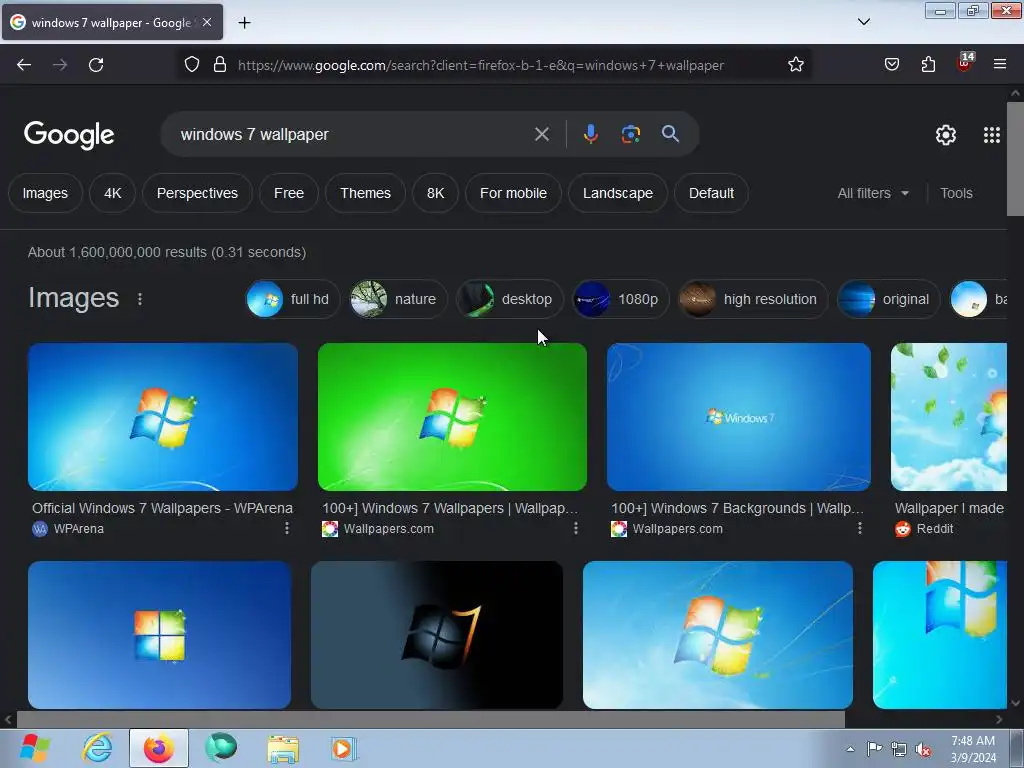Viewport: 1024px width, 768px height.
Task: Launch Internet Explorer from taskbar
Action: click(x=97, y=748)
